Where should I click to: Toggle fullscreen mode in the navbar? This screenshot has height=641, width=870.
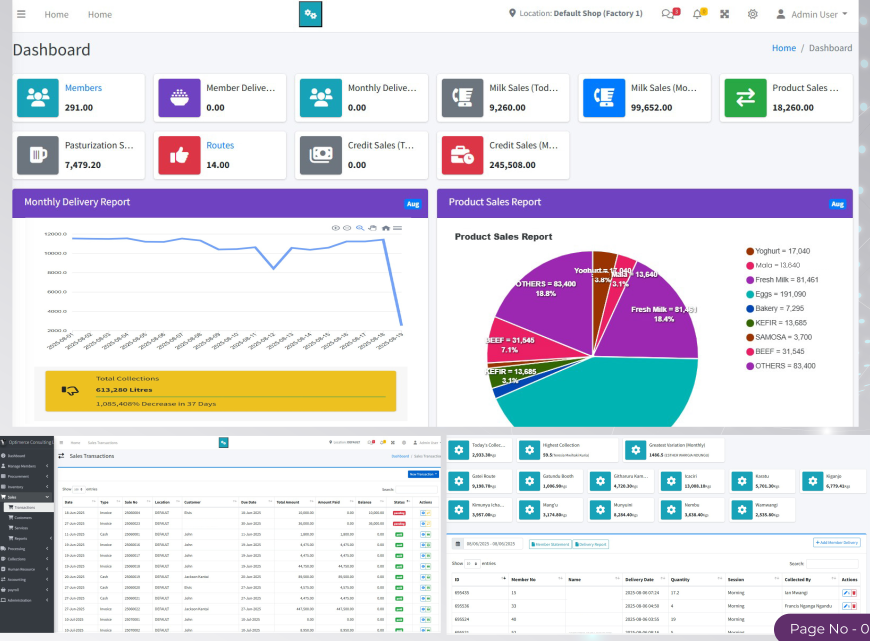(725, 13)
